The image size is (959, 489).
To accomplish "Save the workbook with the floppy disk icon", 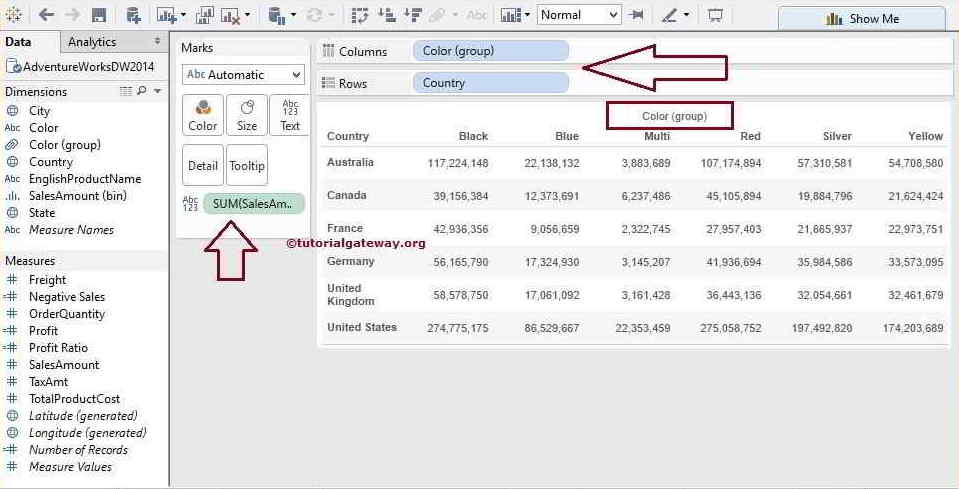I will 98,15.
